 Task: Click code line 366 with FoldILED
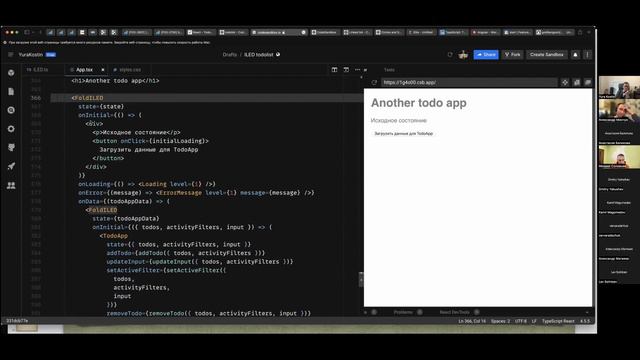tap(207, 98)
